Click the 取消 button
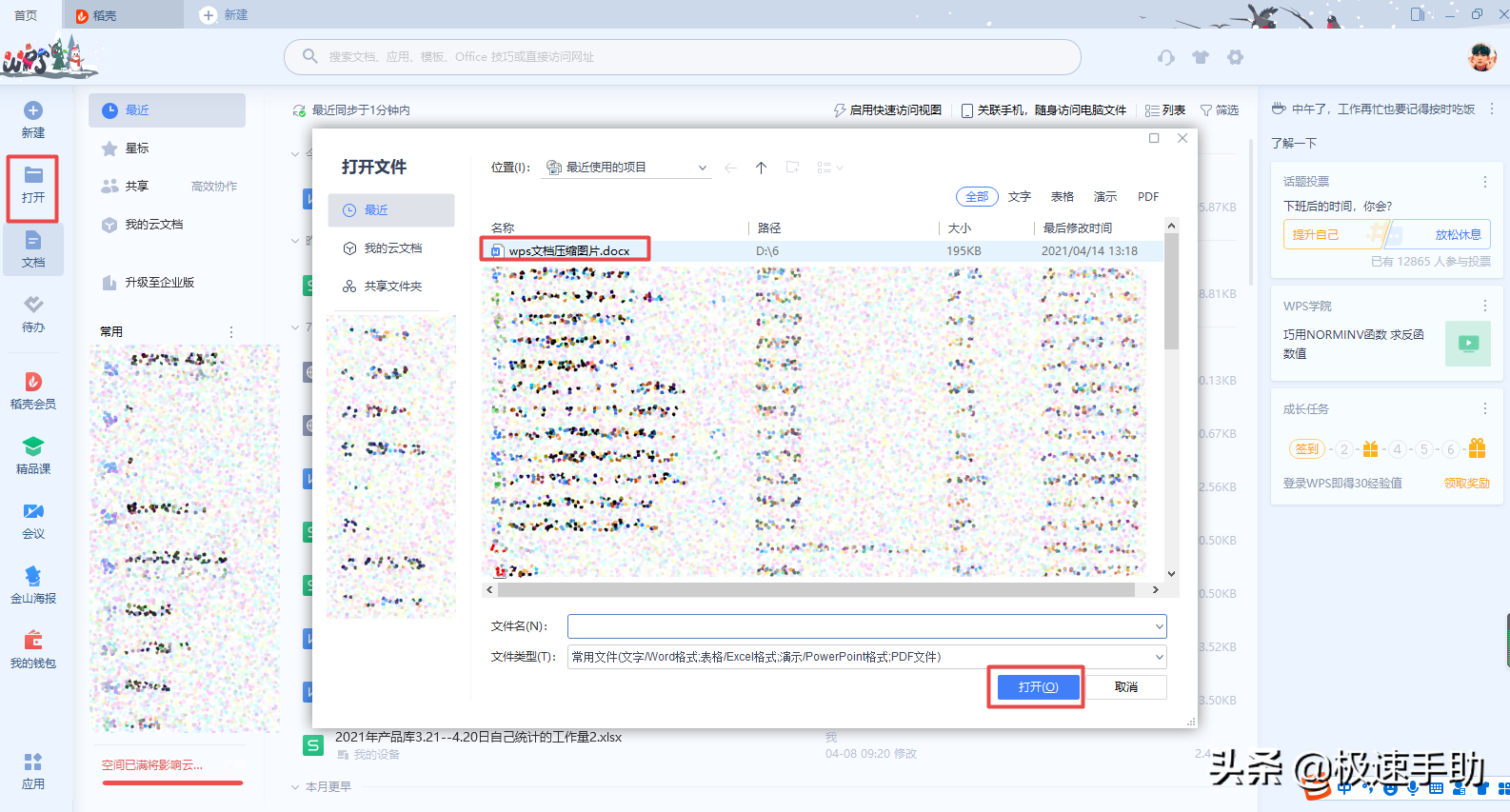 [1126, 687]
